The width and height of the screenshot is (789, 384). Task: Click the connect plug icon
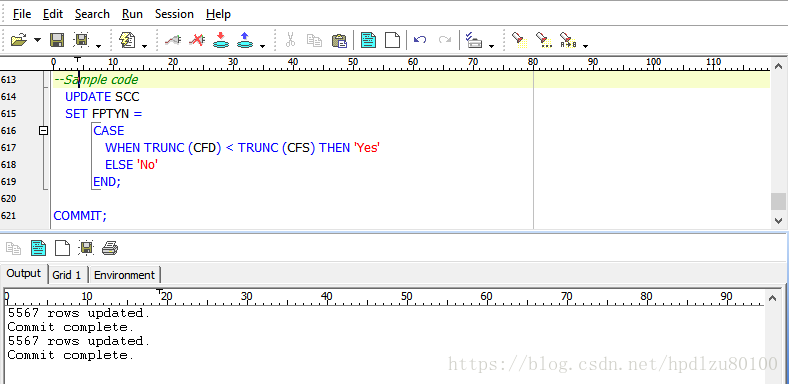(173, 40)
